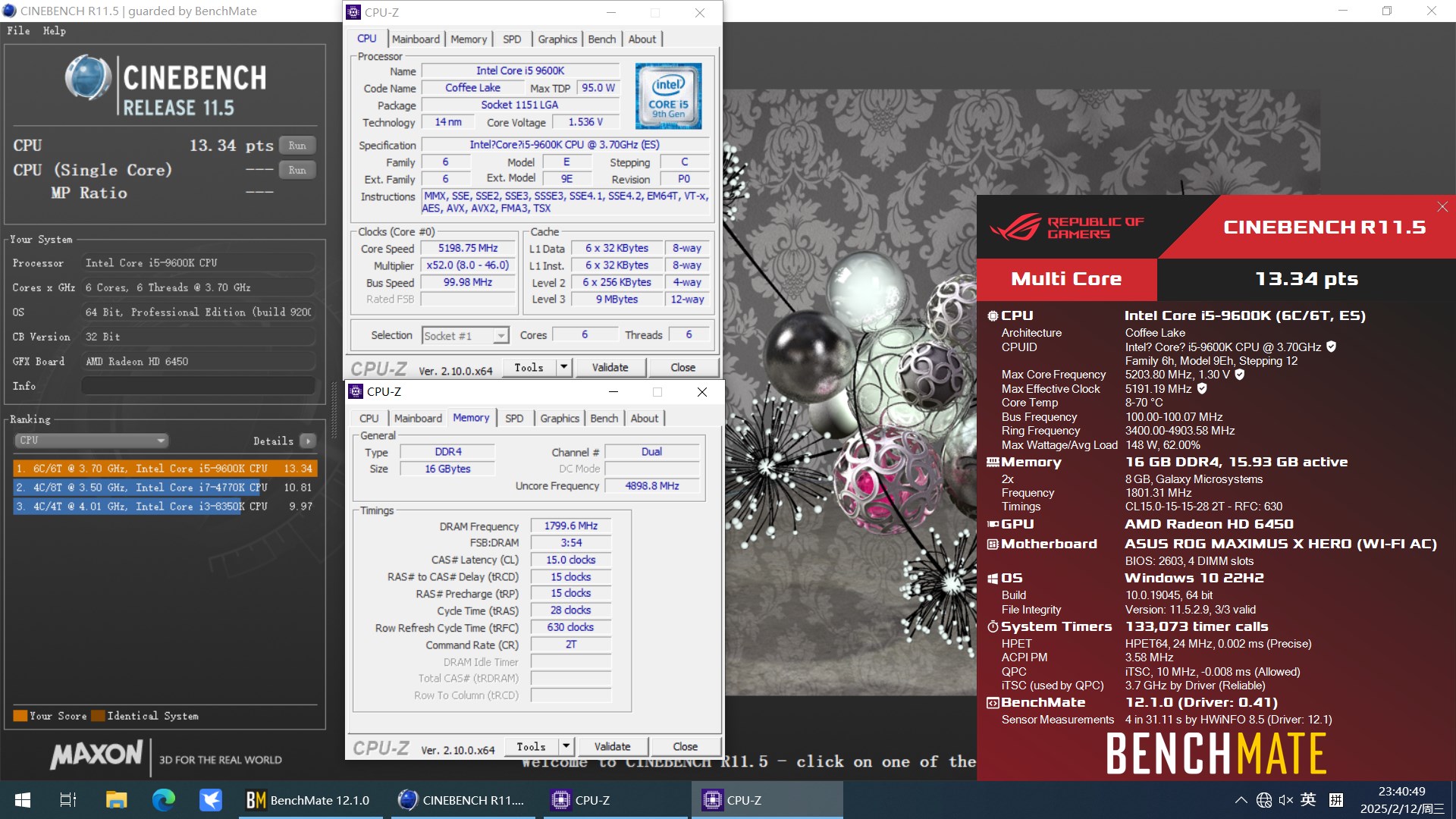
Task: Click the Intel Core i5 logo badge
Action: [x=668, y=96]
